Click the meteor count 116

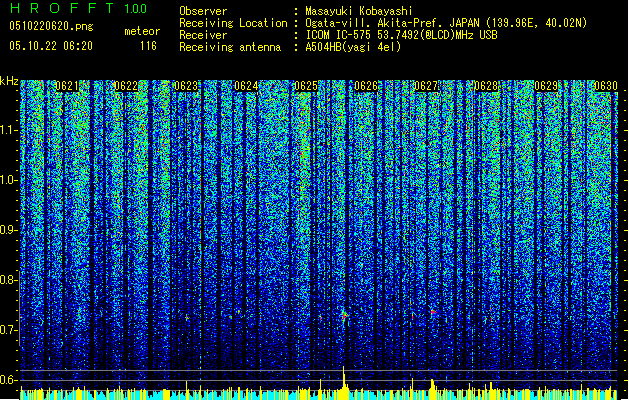(148, 46)
